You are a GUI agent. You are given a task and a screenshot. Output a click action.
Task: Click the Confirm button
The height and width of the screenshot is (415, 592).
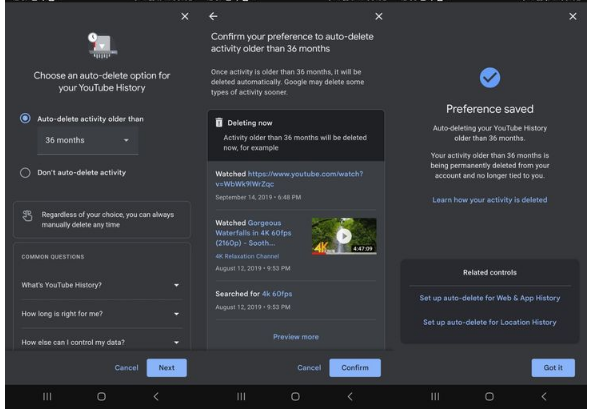coord(355,368)
